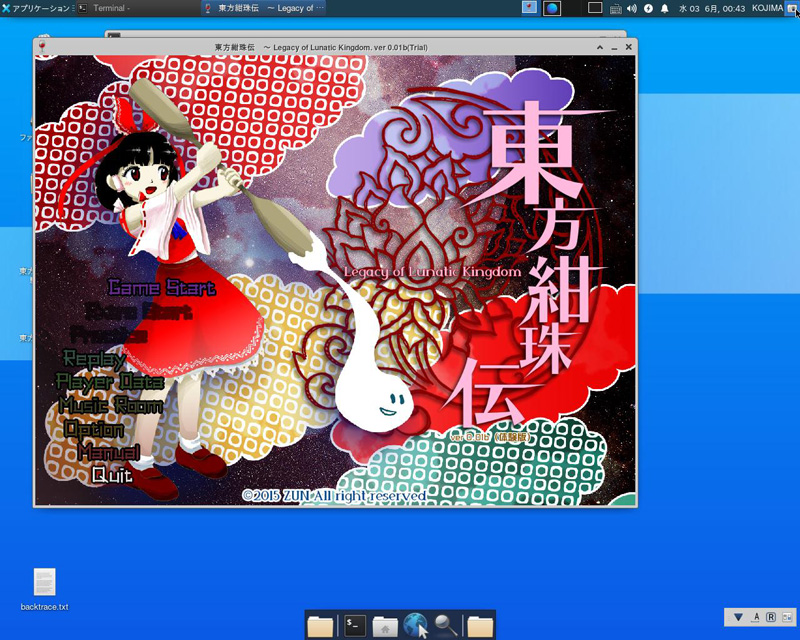Click the underlined A input mode indicator
Viewport: 800px width, 640px height.
pyautogui.click(x=756, y=617)
